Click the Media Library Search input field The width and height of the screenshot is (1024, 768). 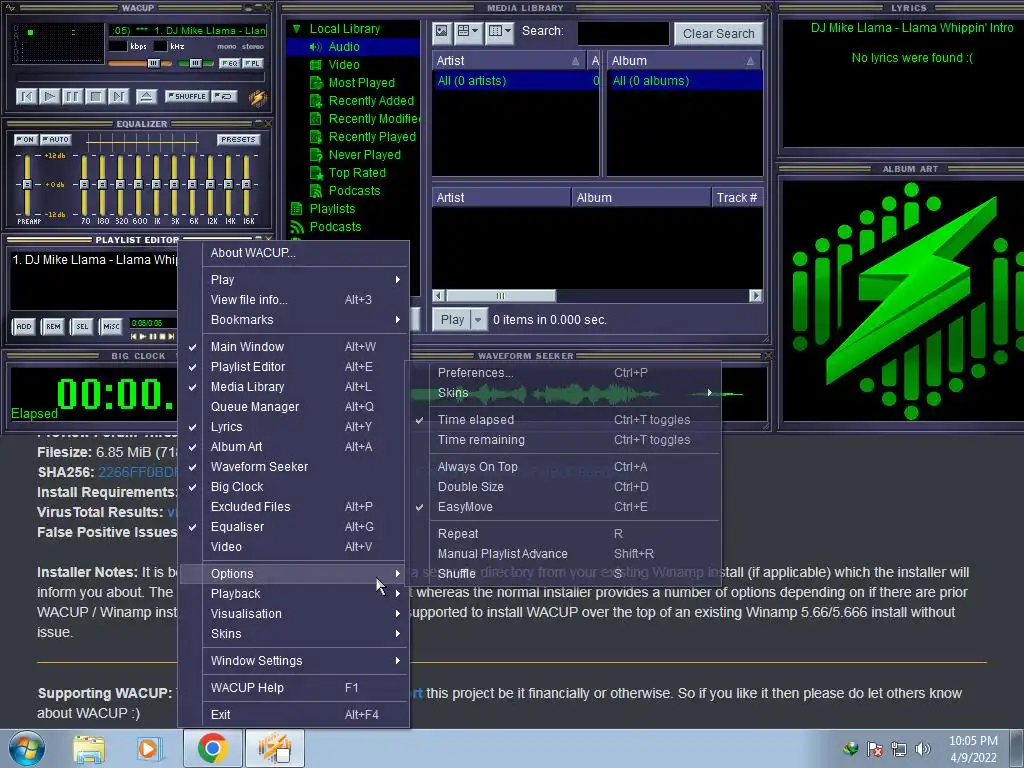(x=623, y=33)
